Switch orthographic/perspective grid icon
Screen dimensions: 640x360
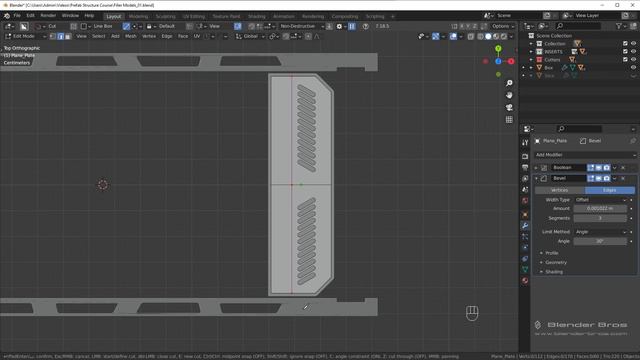pyautogui.click(x=509, y=120)
